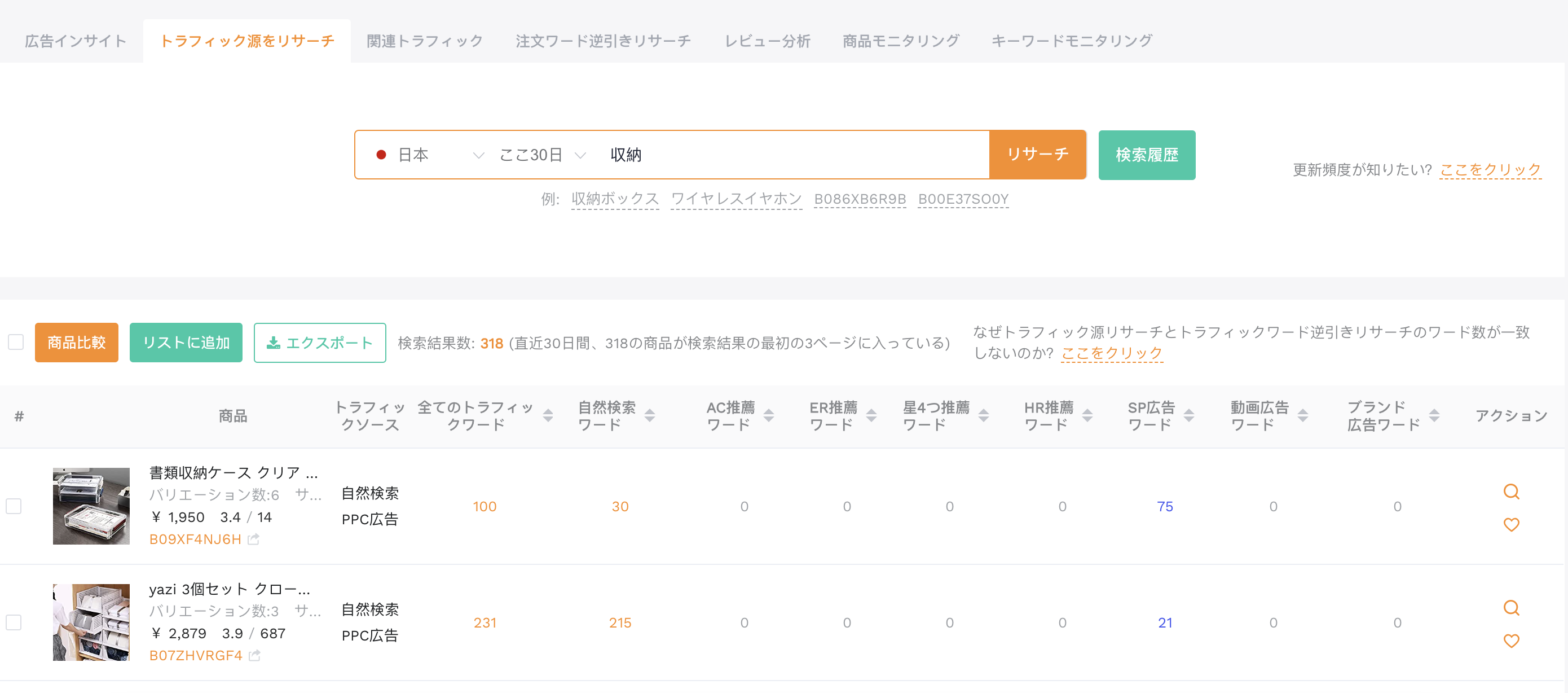The image size is (1568, 693).
Task: Sort by 星4つ推薦ワード column
Action: (x=984, y=415)
